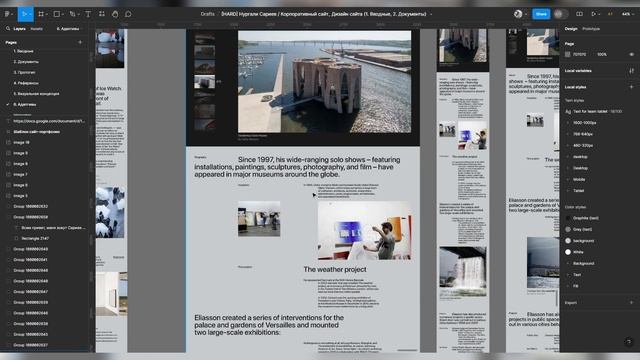Open the Resources components panel

[x=102, y=14]
